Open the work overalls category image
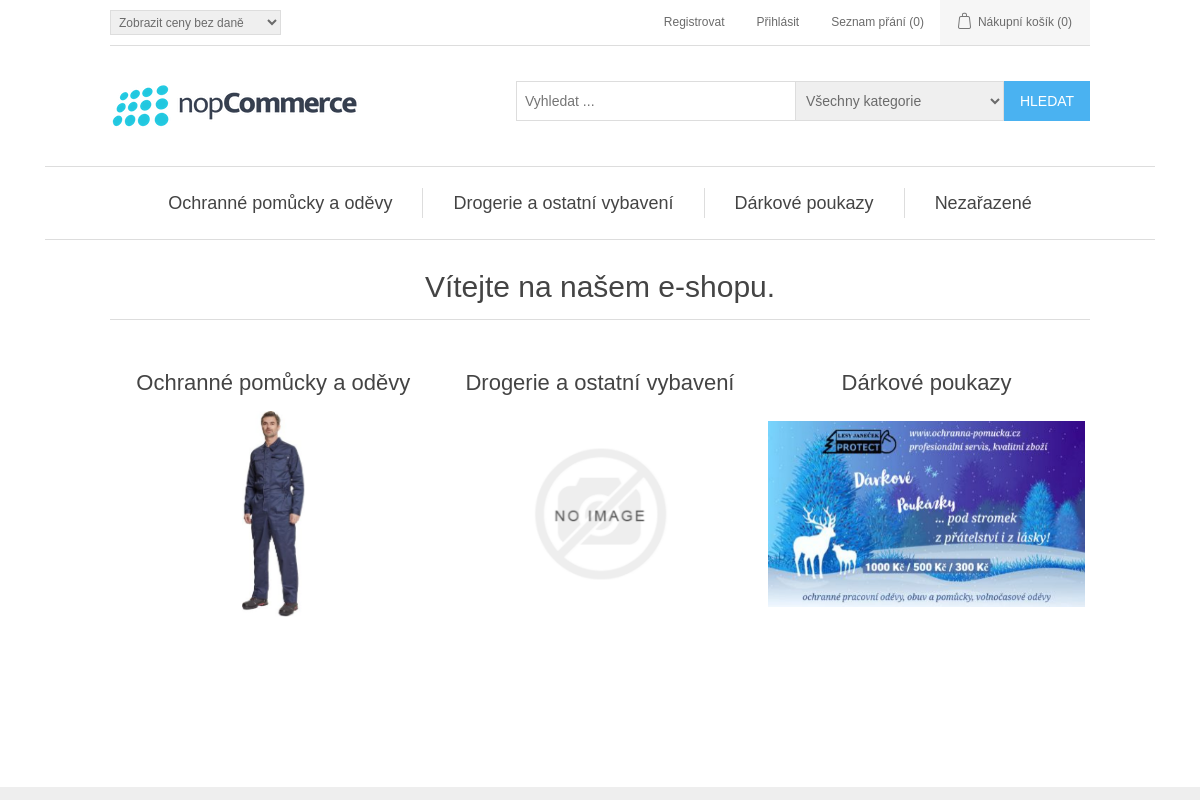1200x800 pixels. (273, 513)
